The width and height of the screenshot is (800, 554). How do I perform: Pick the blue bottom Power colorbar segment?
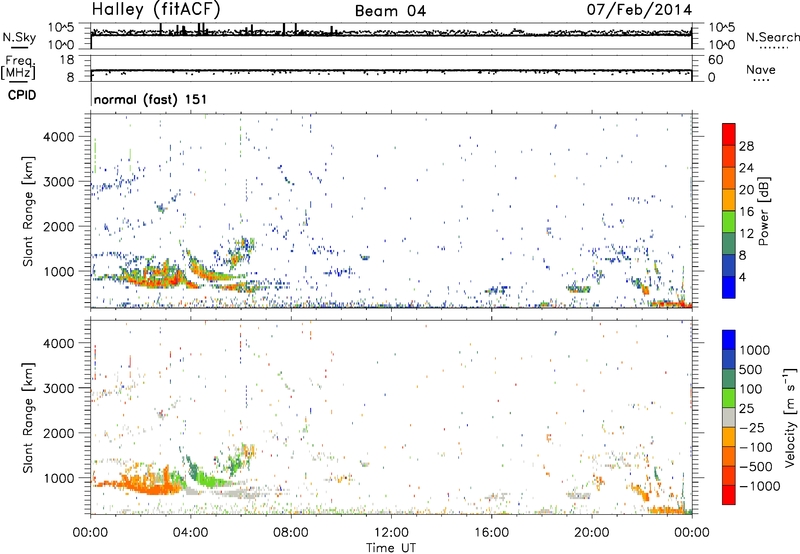(x=729, y=287)
